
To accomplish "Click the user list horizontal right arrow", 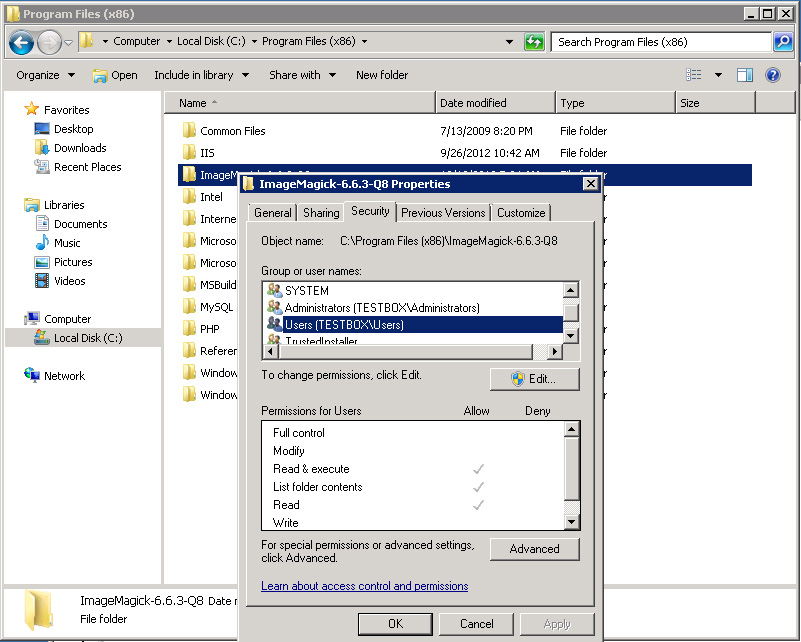I will tap(554, 351).
